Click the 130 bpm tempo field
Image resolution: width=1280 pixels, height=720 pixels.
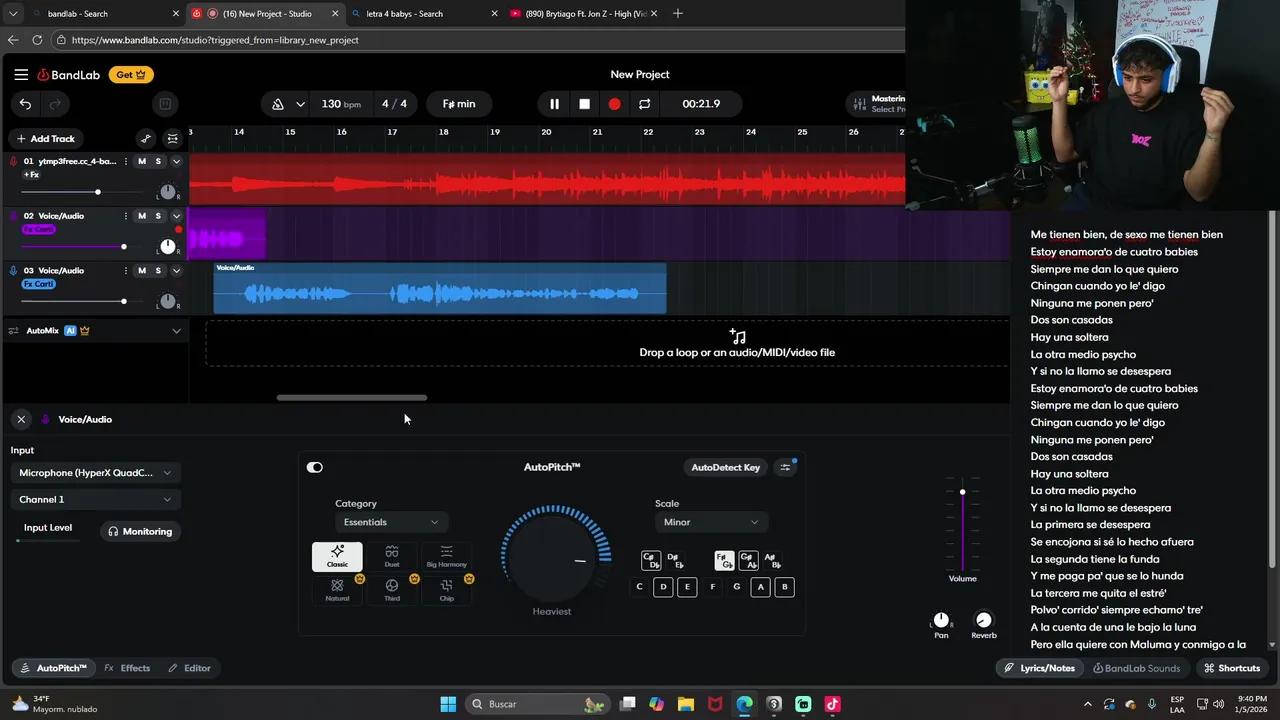(x=341, y=104)
